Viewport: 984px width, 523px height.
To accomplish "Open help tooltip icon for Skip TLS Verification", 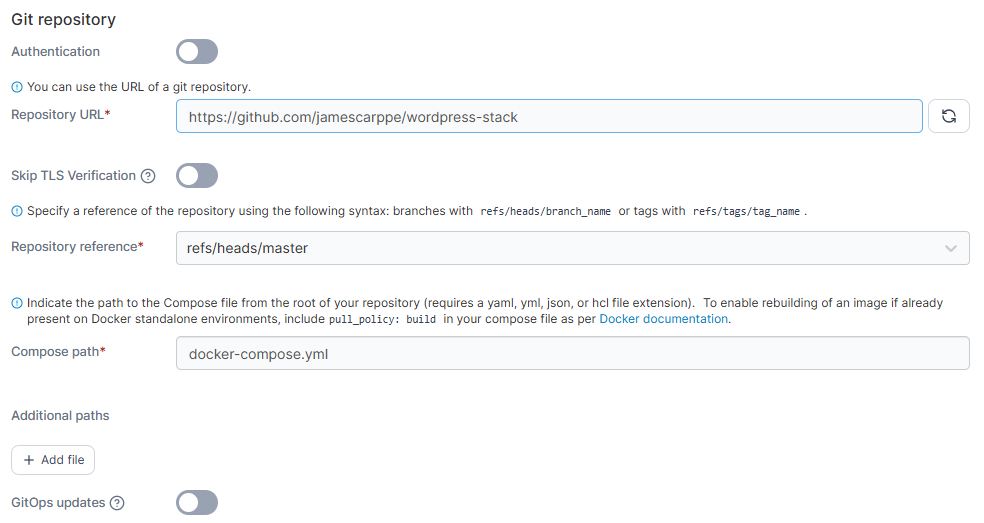I will [x=148, y=176].
